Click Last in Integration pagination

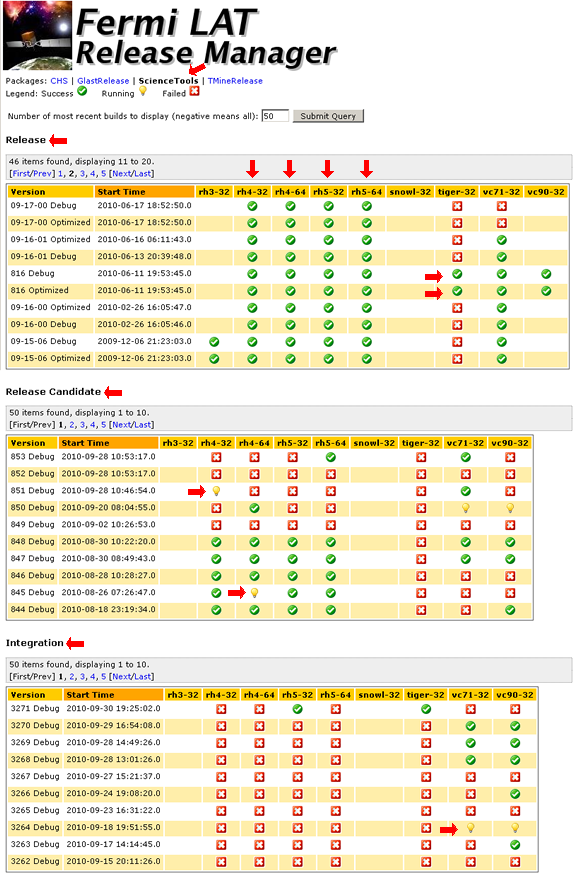click(142, 677)
